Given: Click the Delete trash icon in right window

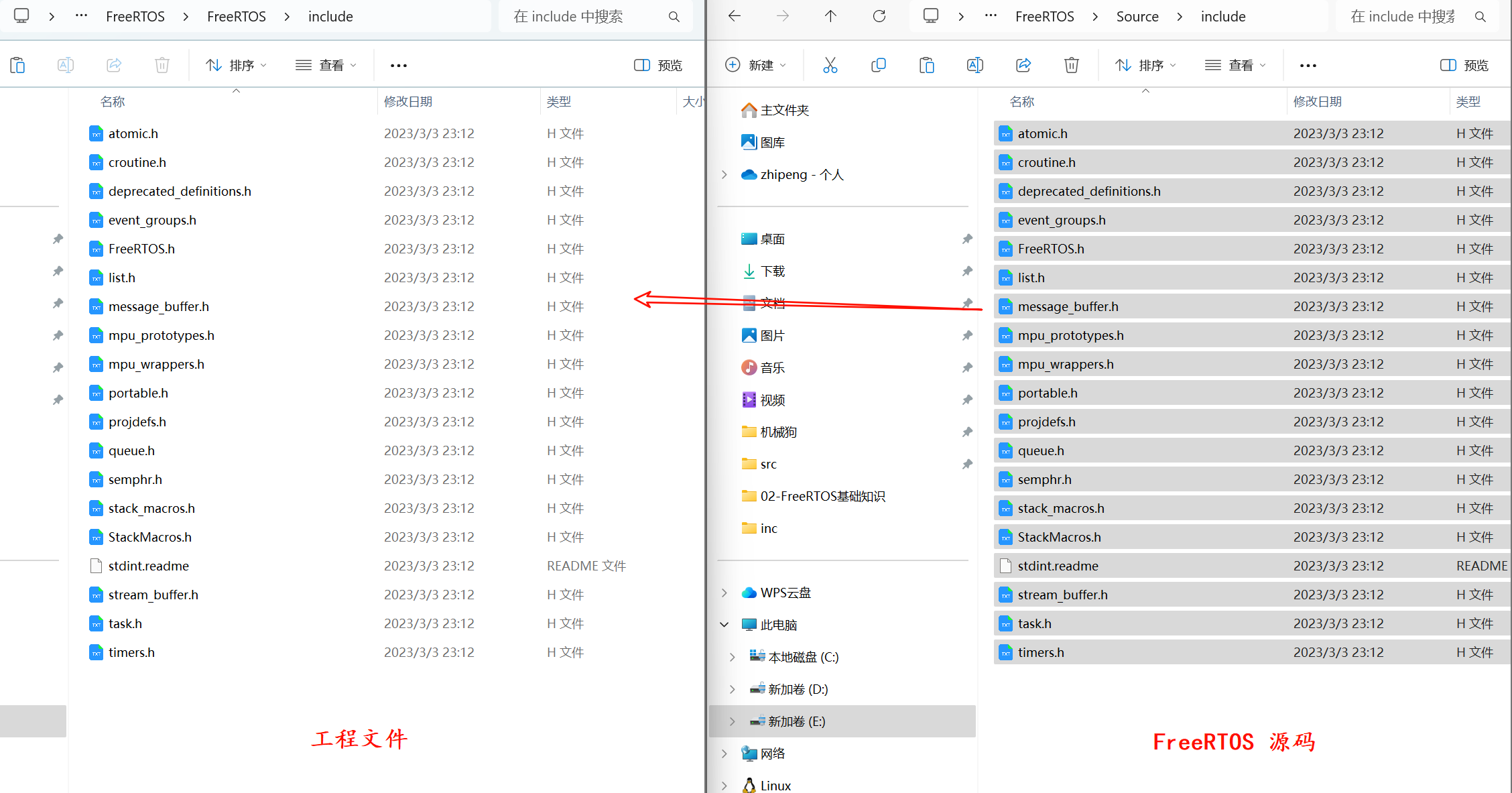Looking at the screenshot, I should coord(1072,65).
